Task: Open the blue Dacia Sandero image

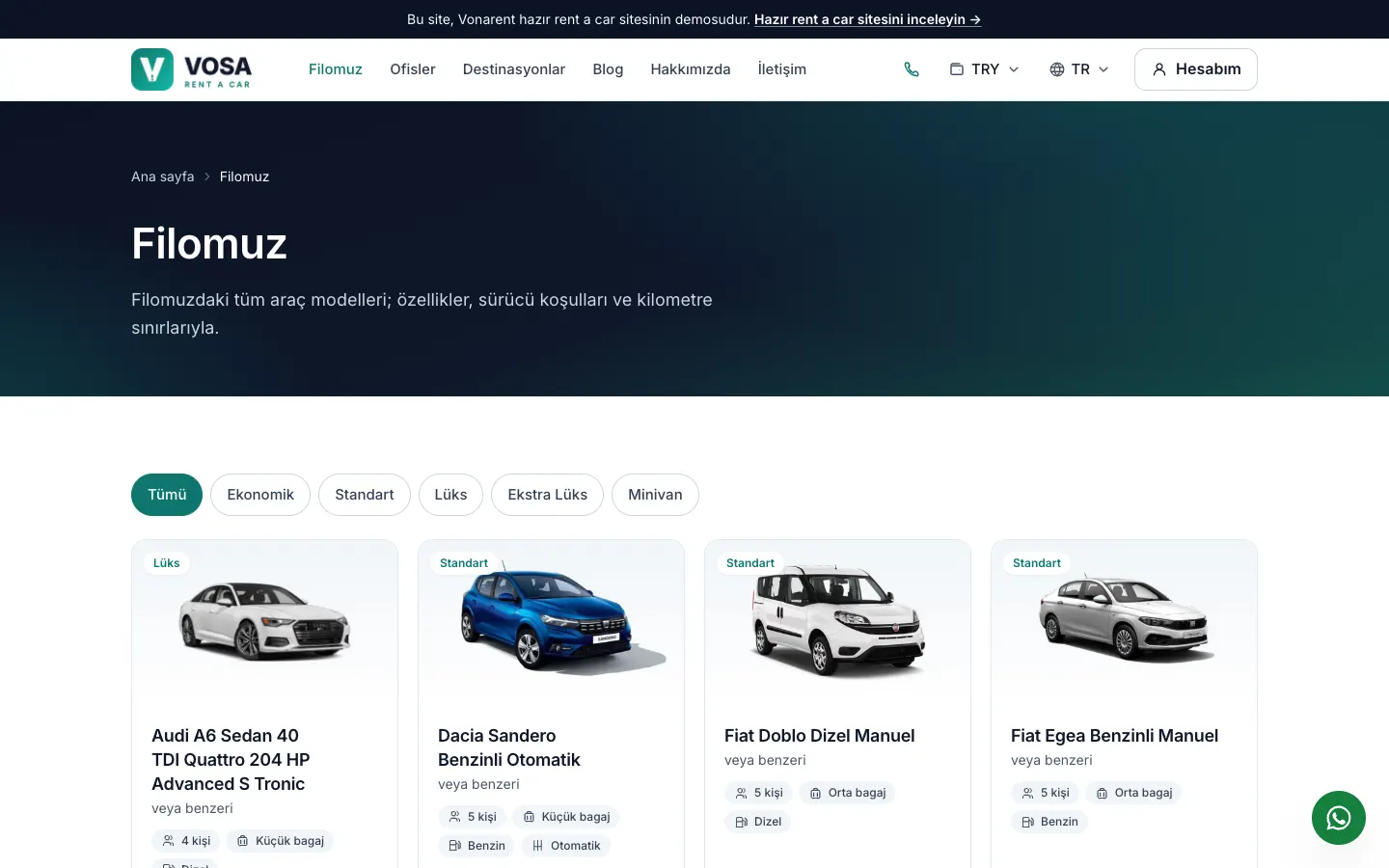Action: click(552, 621)
